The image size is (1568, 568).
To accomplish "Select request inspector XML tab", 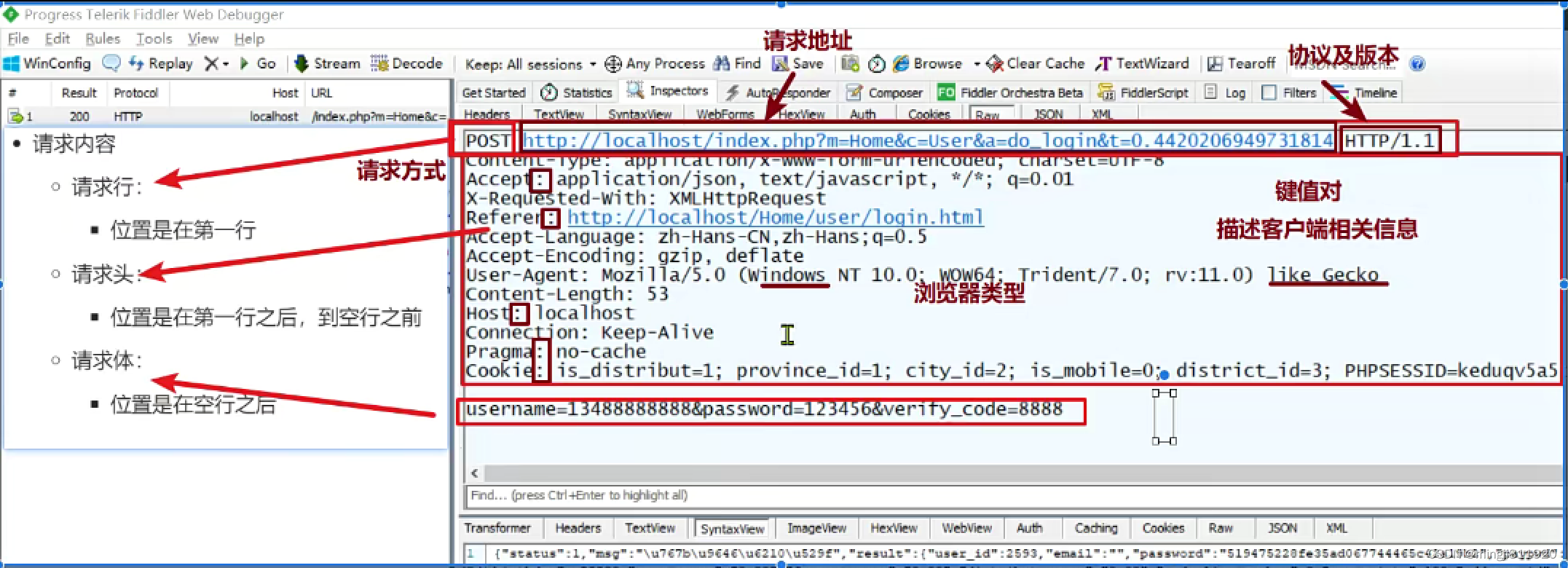I will point(1102,114).
